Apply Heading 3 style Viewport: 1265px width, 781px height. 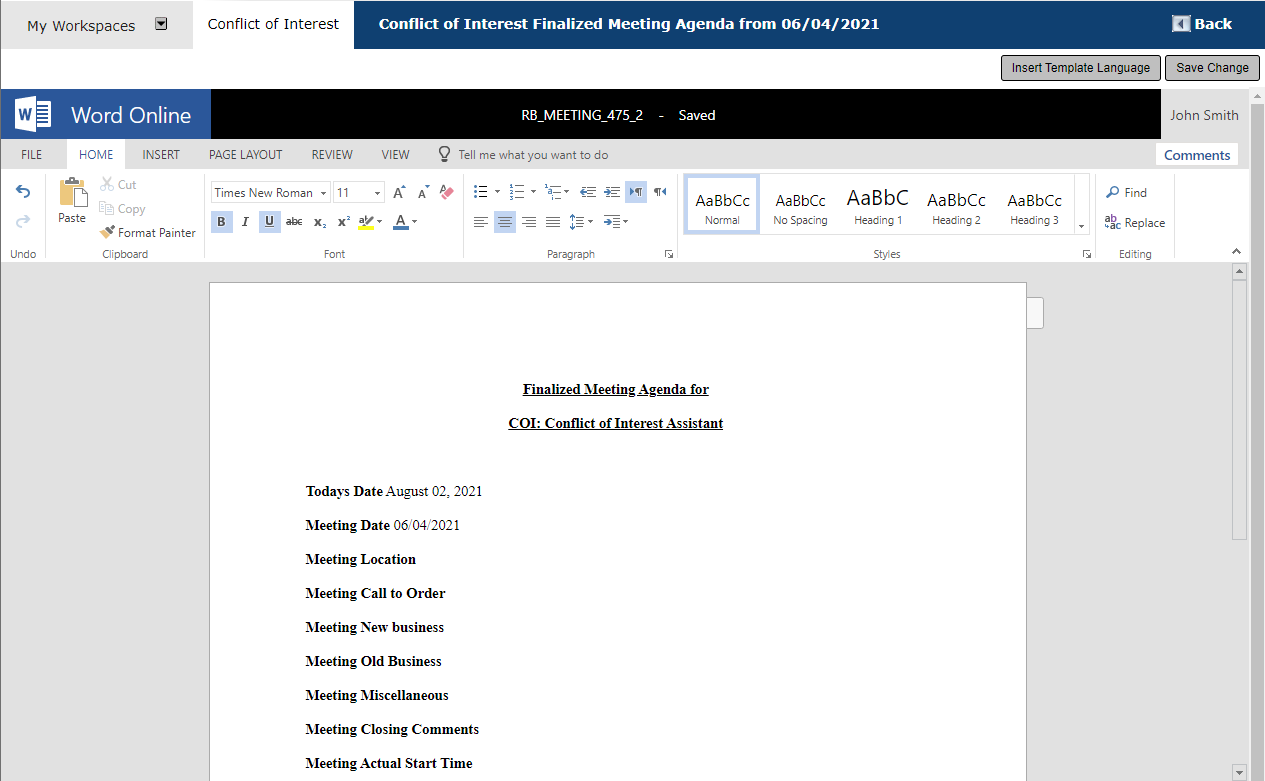[1035, 206]
